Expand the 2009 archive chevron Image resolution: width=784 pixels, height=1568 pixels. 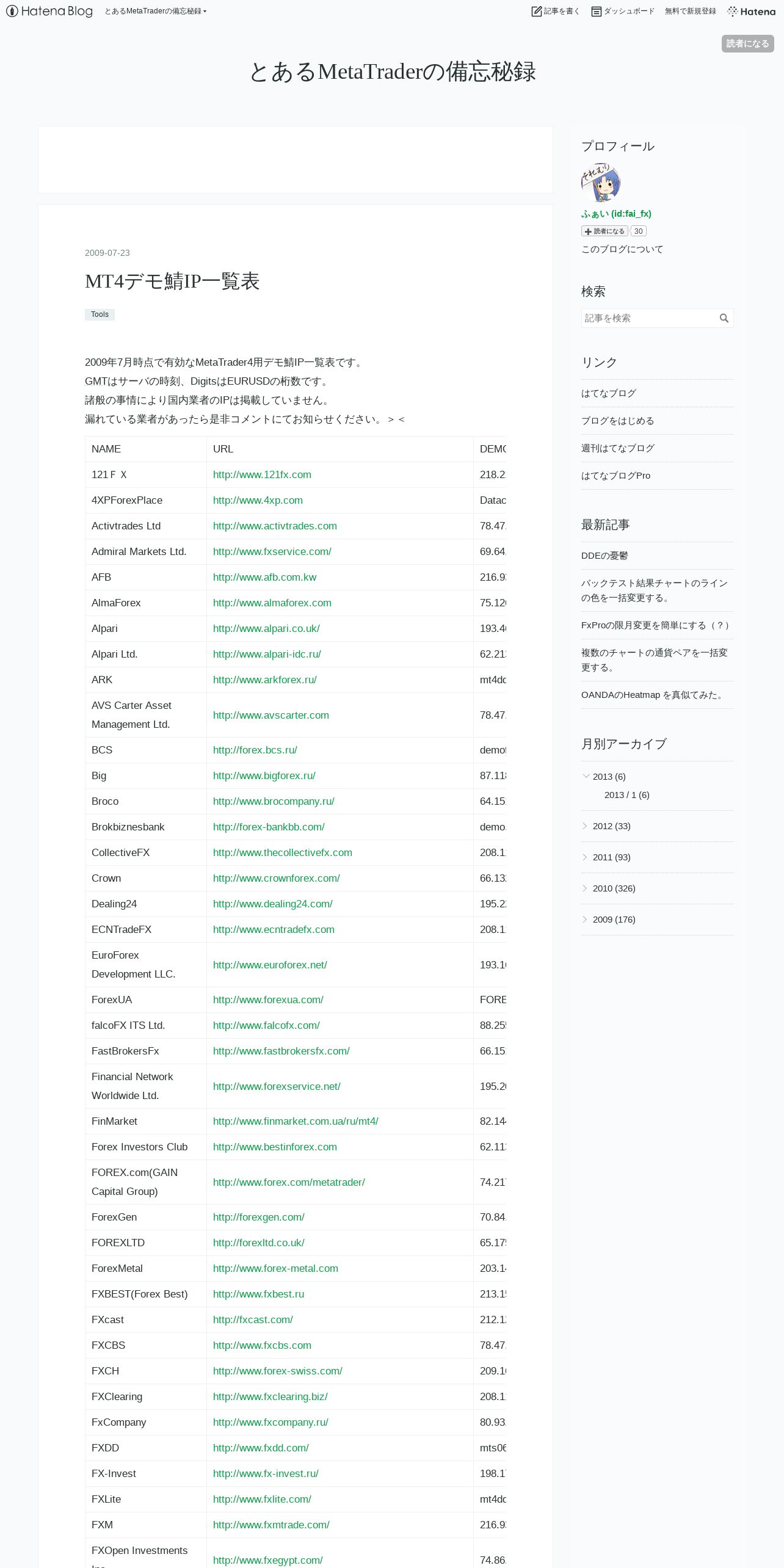coord(585,919)
